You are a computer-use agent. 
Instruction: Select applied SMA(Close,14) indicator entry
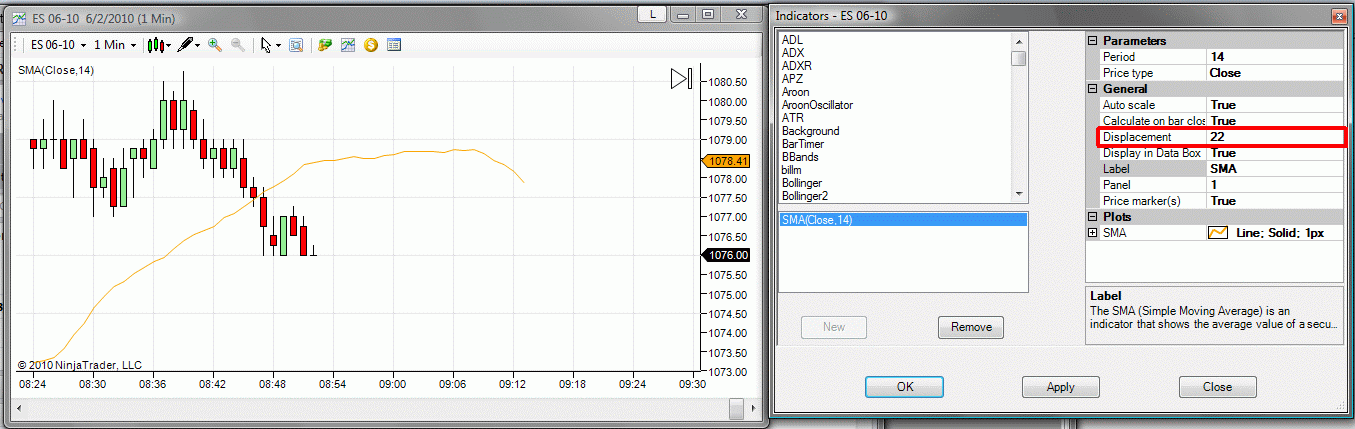903,220
